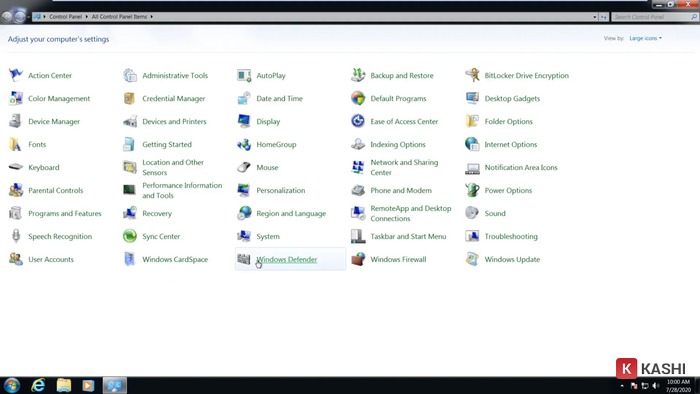Open the Phone and Modem link
The width and height of the screenshot is (700, 394).
click(401, 191)
